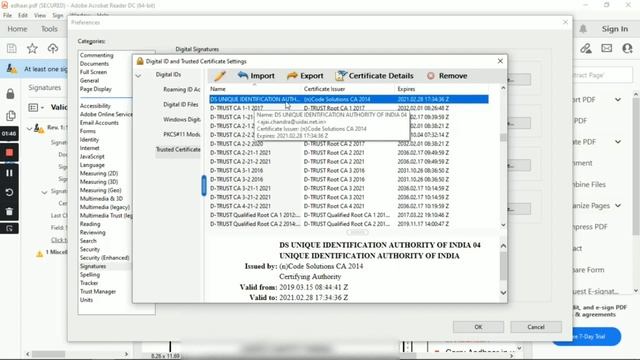Open the File menu
Image resolution: width=640 pixels, height=360 pixels.
tap(7, 15)
